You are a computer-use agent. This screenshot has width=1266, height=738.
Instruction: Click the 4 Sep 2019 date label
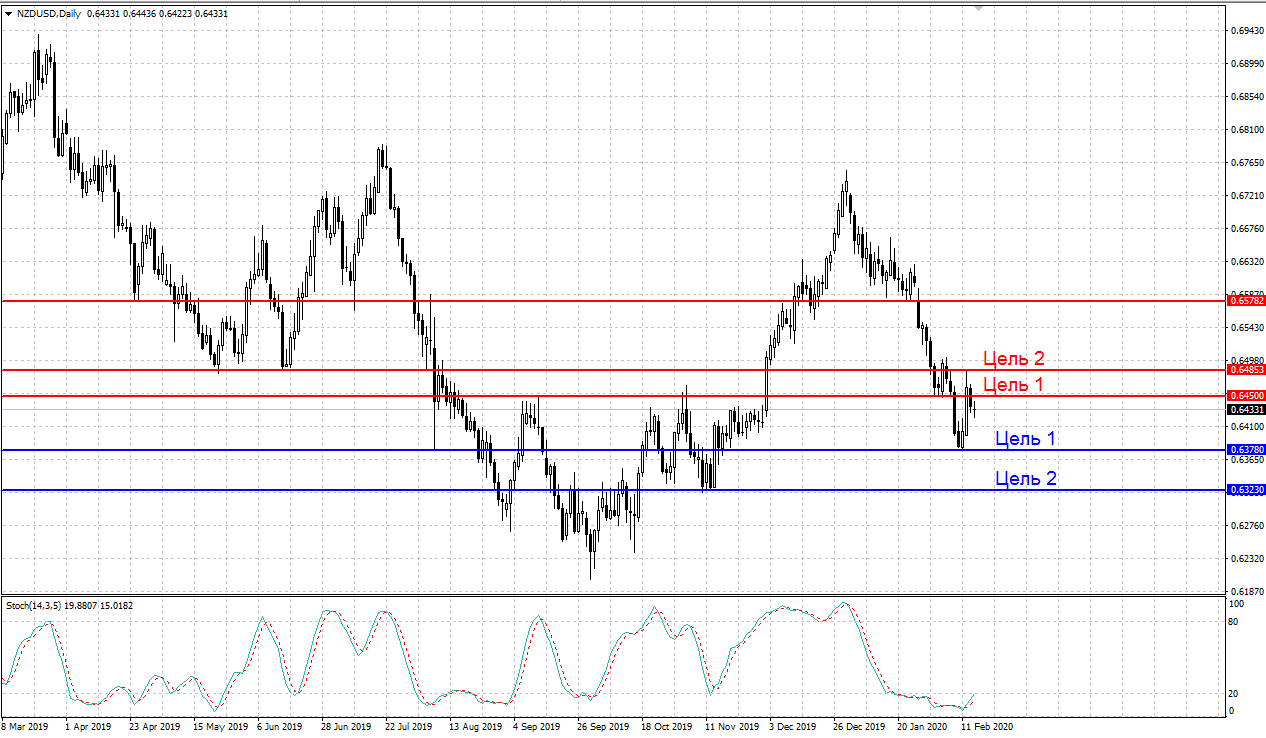tap(537, 726)
